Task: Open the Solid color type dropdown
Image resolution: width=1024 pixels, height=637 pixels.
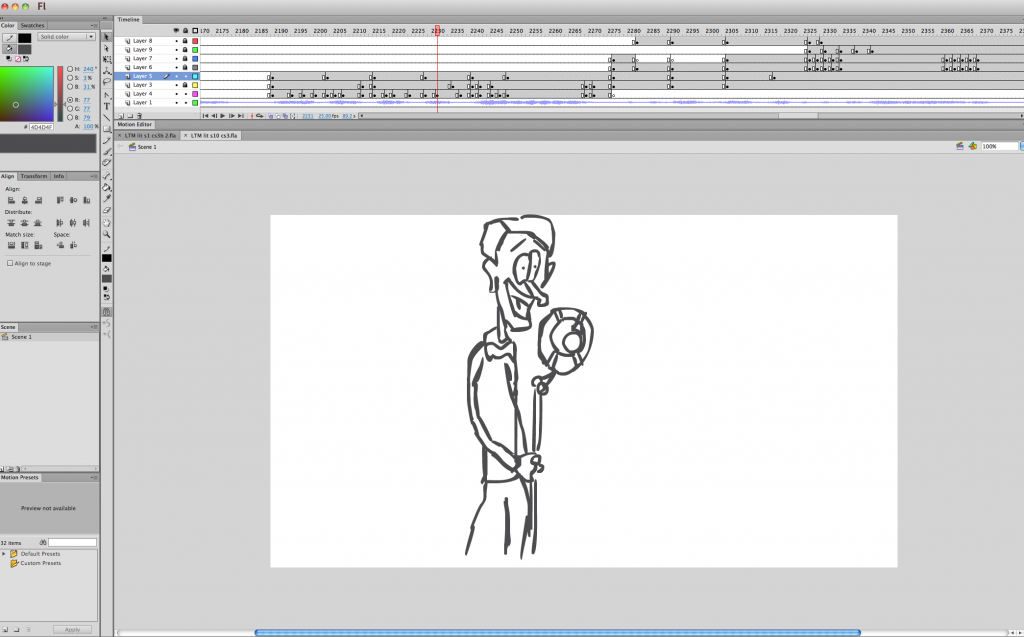Action: (x=66, y=37)
